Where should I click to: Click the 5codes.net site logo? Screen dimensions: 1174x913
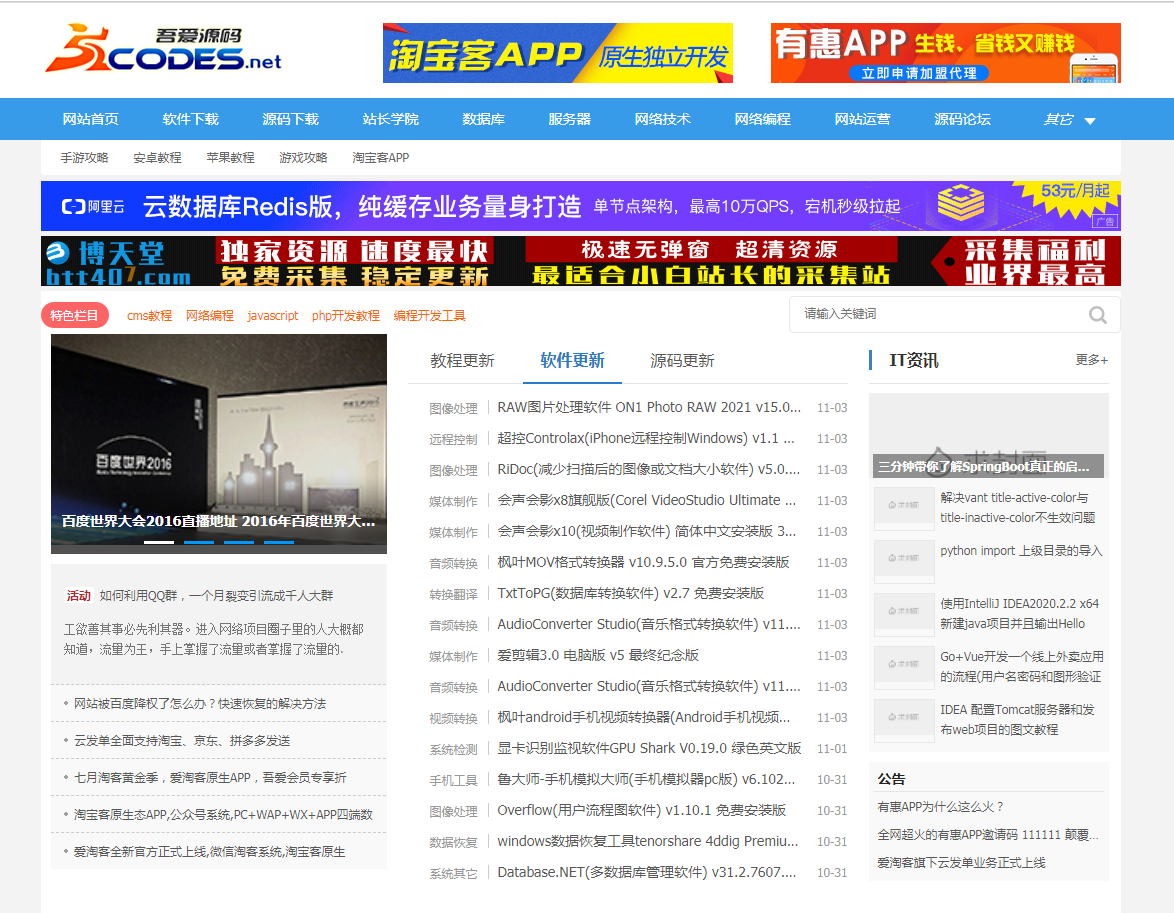point(163,52)
